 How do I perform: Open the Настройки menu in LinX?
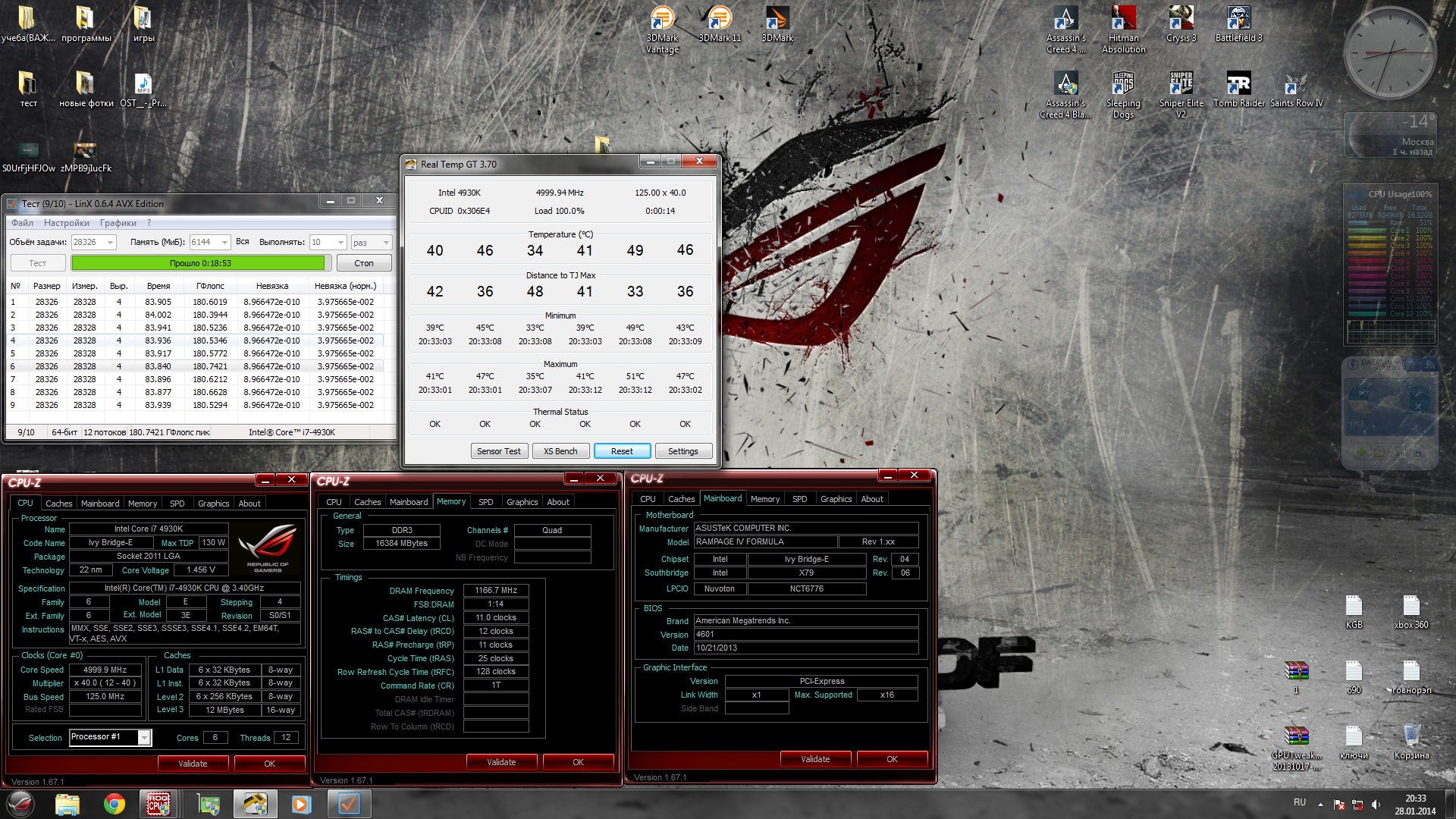click(67, 223)
